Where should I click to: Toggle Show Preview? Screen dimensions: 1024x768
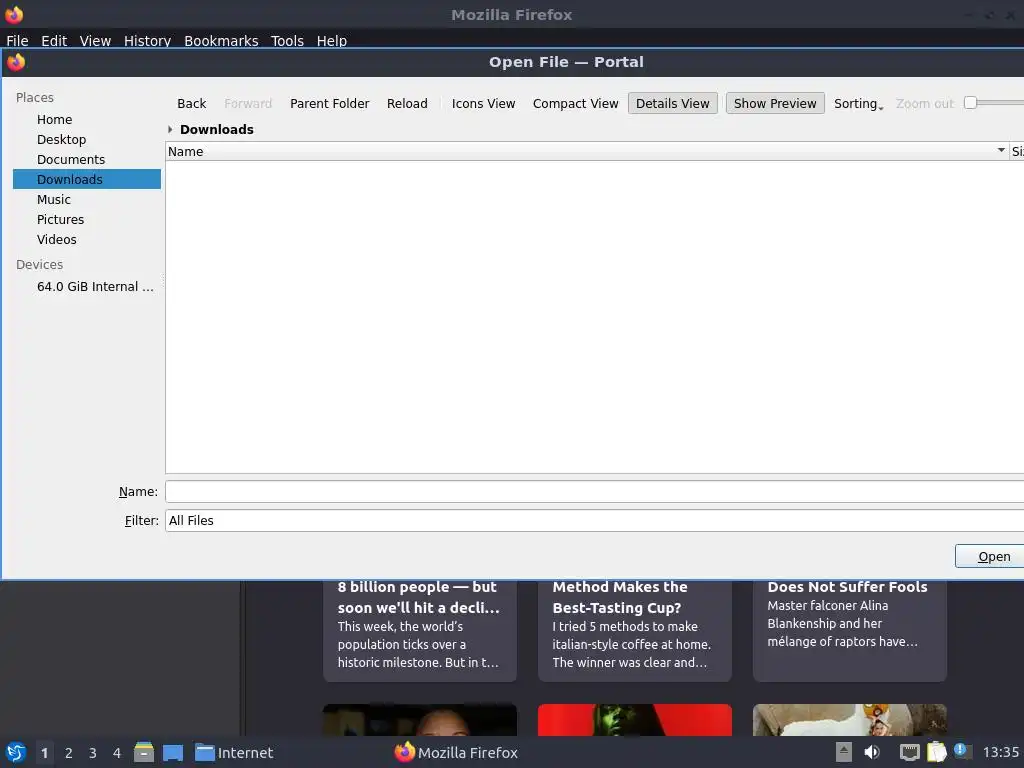click(775, 103)
